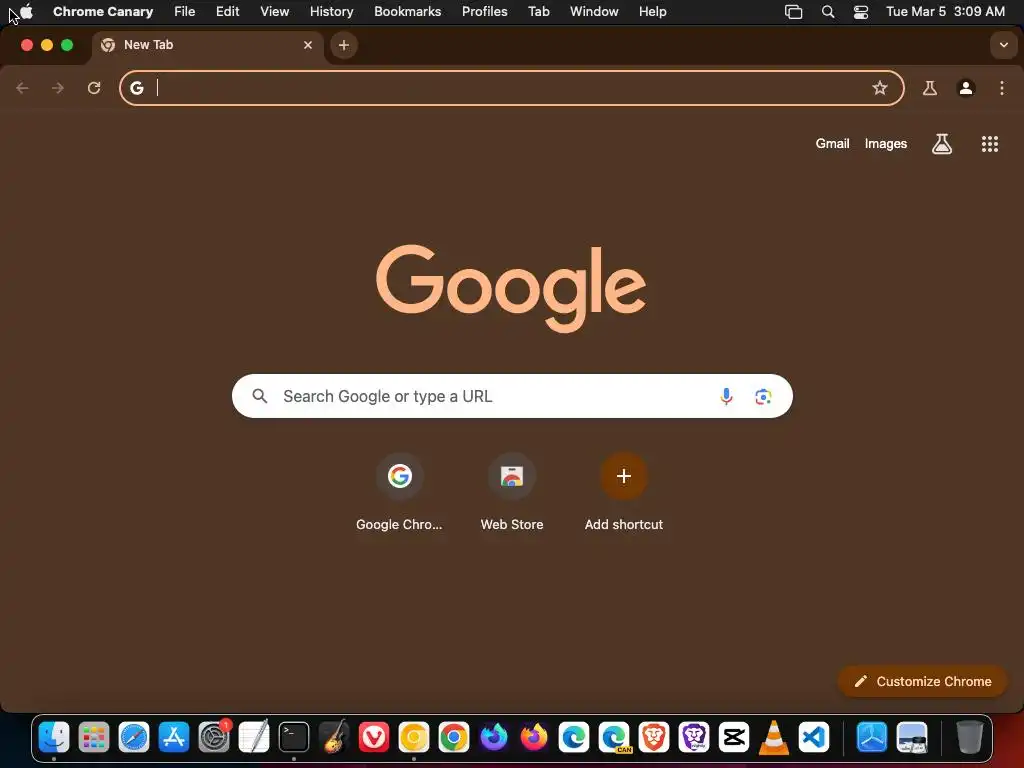Launch Vivaldi from the Dock
Screen dimensions: 1024x768
coord(374,737)
